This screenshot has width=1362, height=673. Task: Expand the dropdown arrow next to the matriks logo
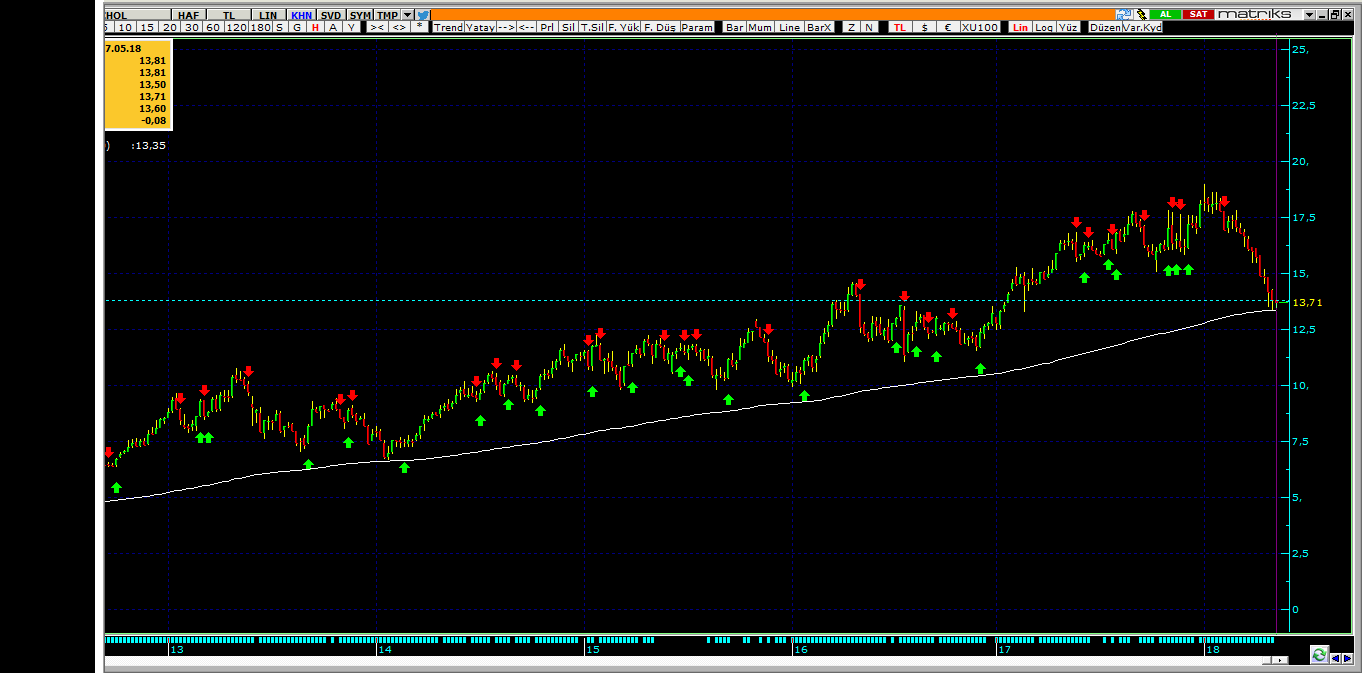pyautogui.click(x=1308, y=14)
